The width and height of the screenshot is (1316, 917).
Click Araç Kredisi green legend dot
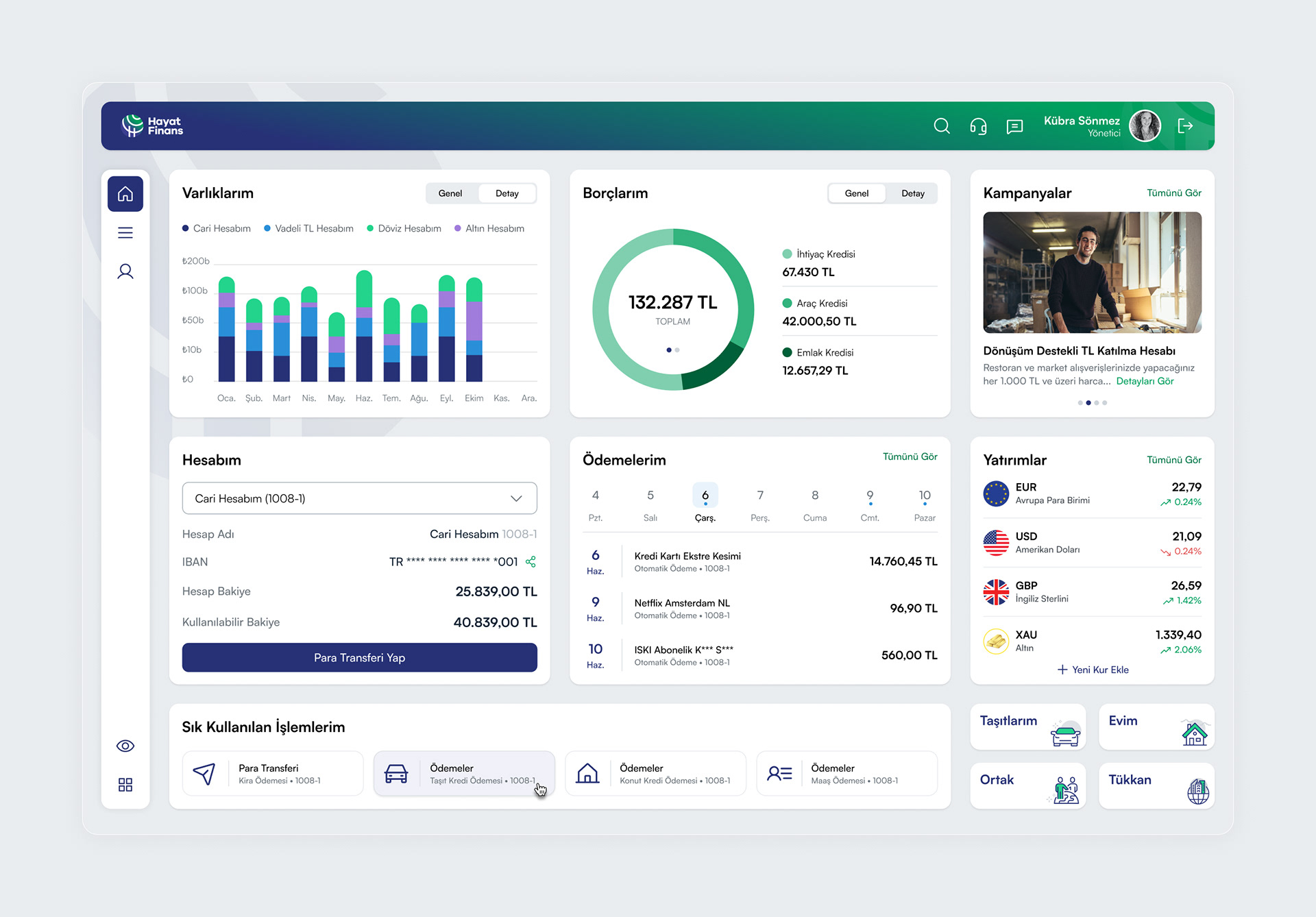787,303
